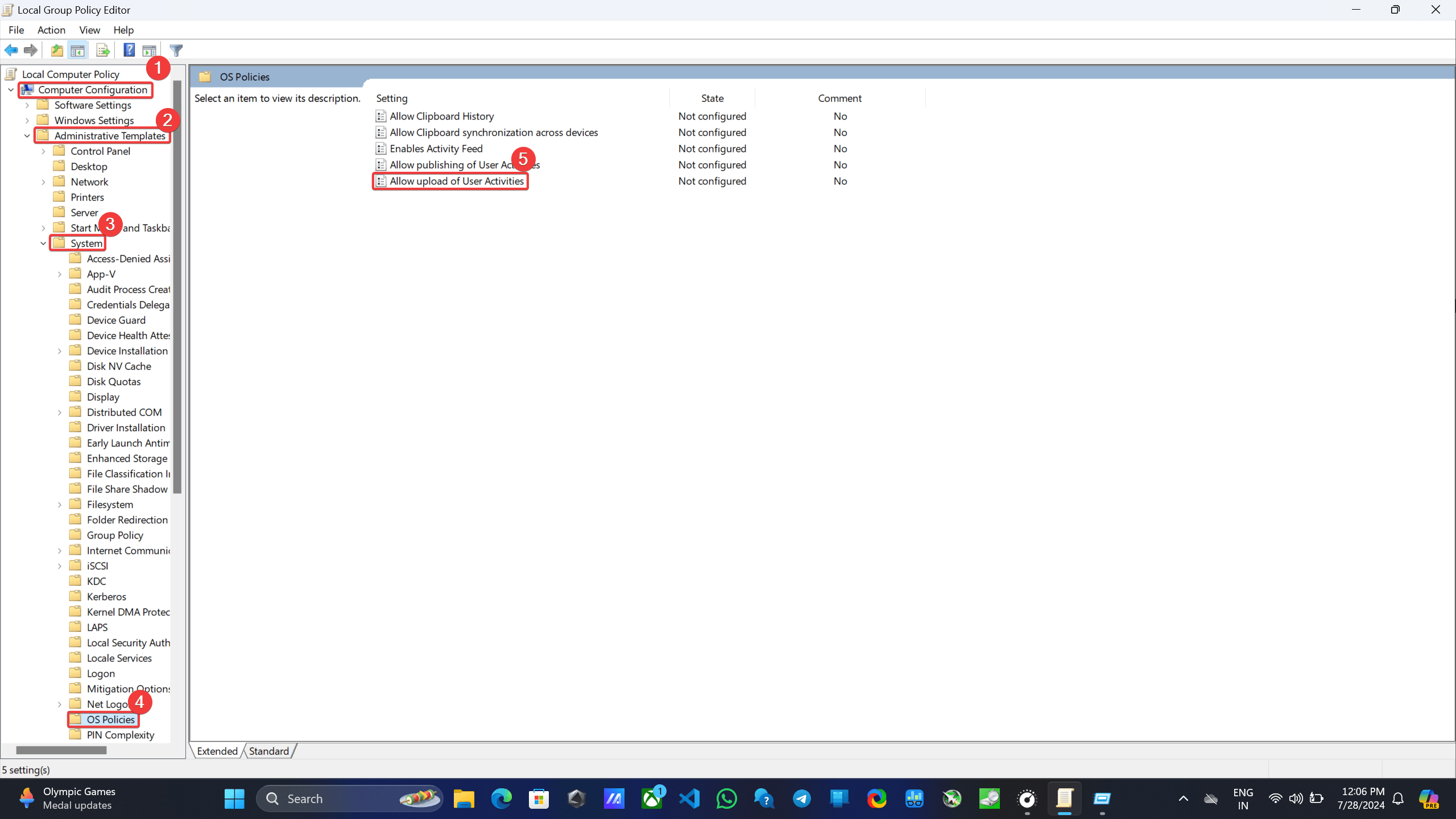
Task: Open the Copilot preview icon in tray
Action: point(1429,799)
